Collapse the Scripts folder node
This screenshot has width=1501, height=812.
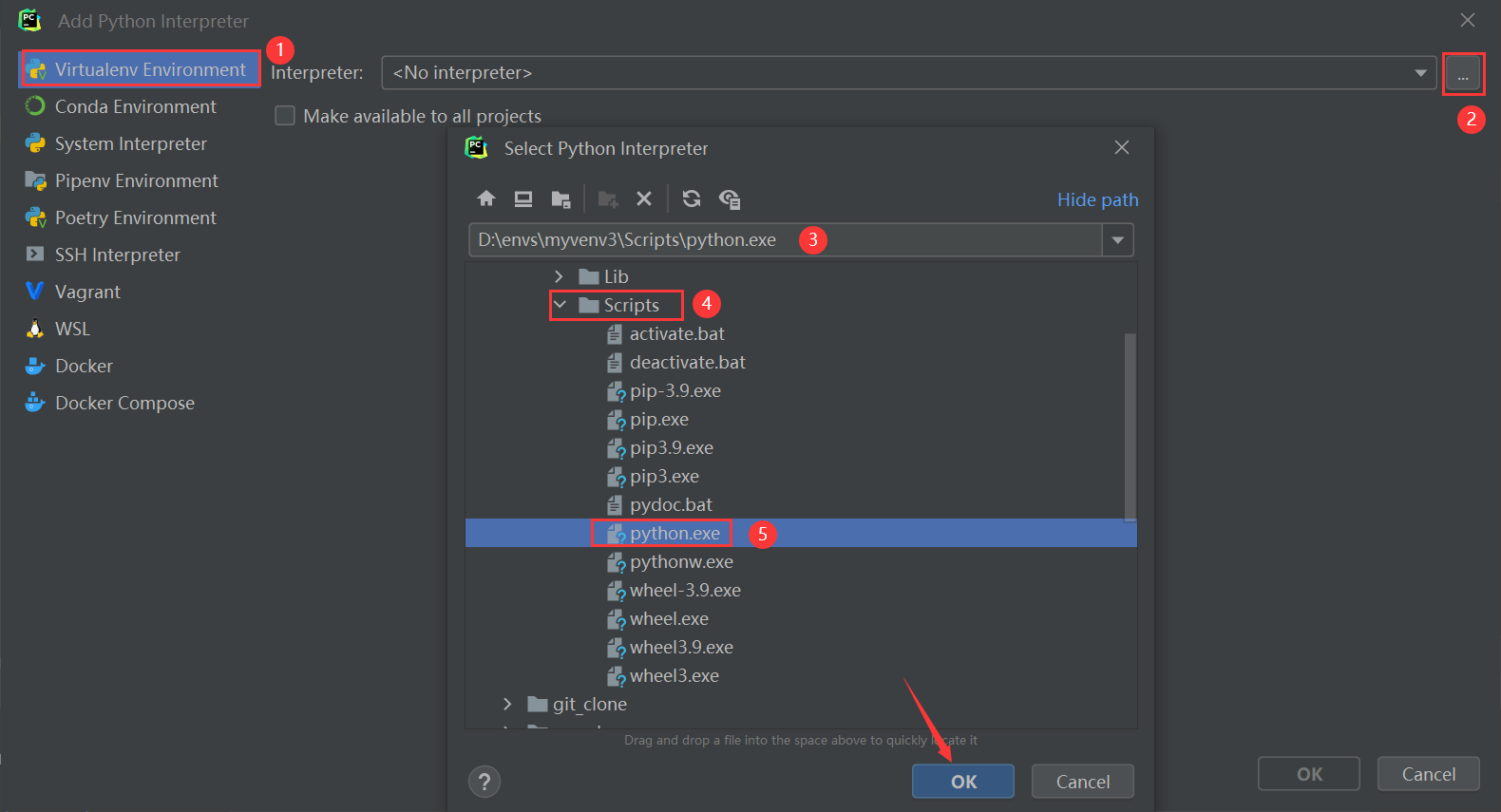(x=560, y=305)
